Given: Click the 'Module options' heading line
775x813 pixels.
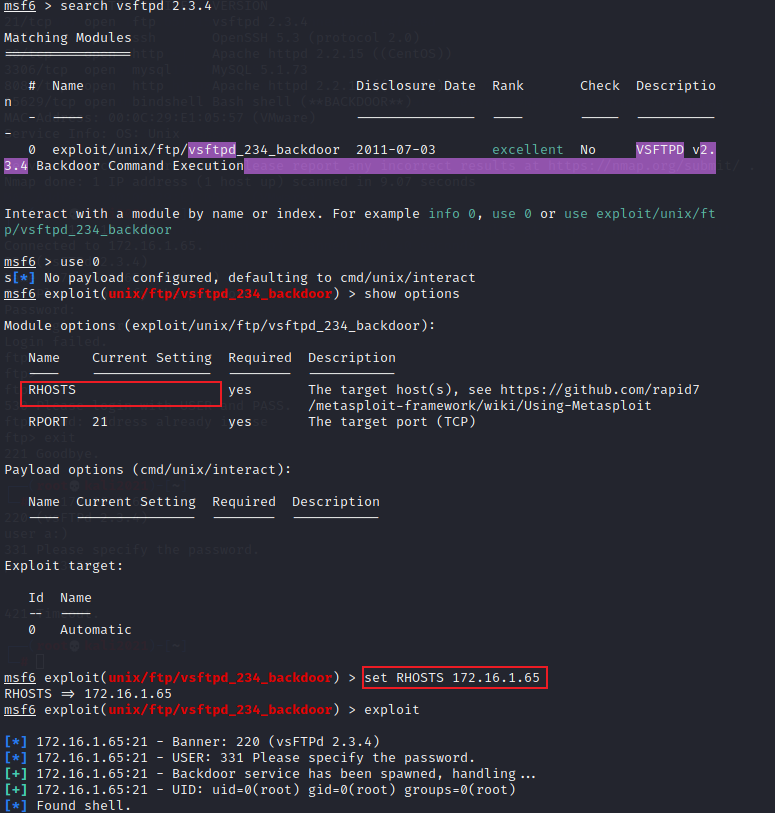Looking at the screenshot, I should (x=220, y=326).
